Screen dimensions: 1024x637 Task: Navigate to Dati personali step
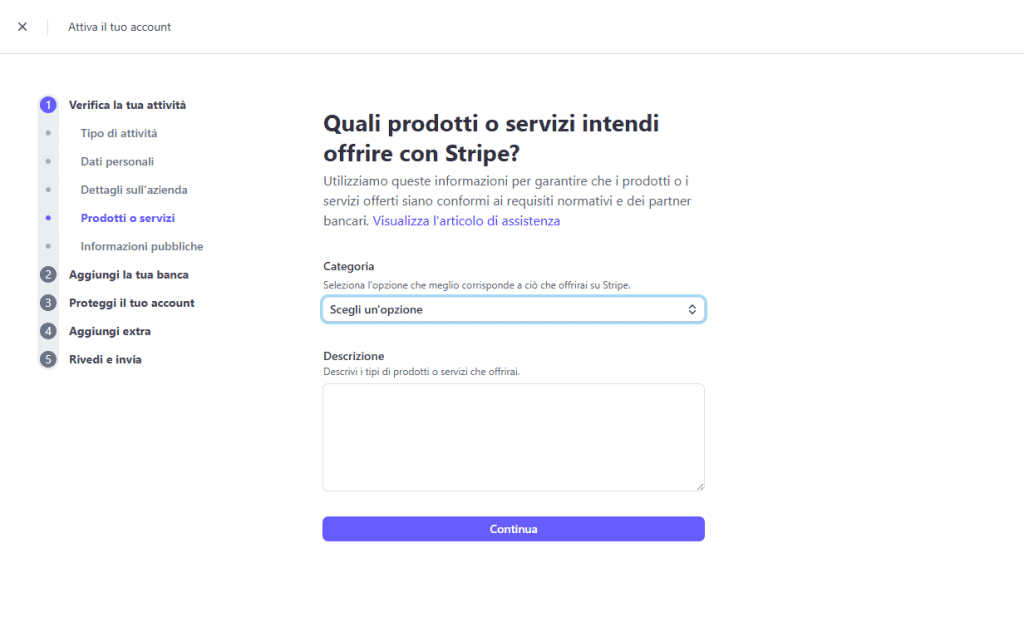coord(117,160)
